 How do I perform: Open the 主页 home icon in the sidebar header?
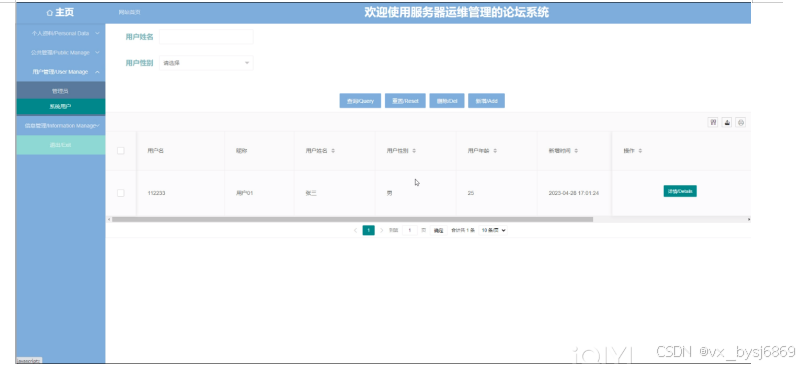(50, 13)
